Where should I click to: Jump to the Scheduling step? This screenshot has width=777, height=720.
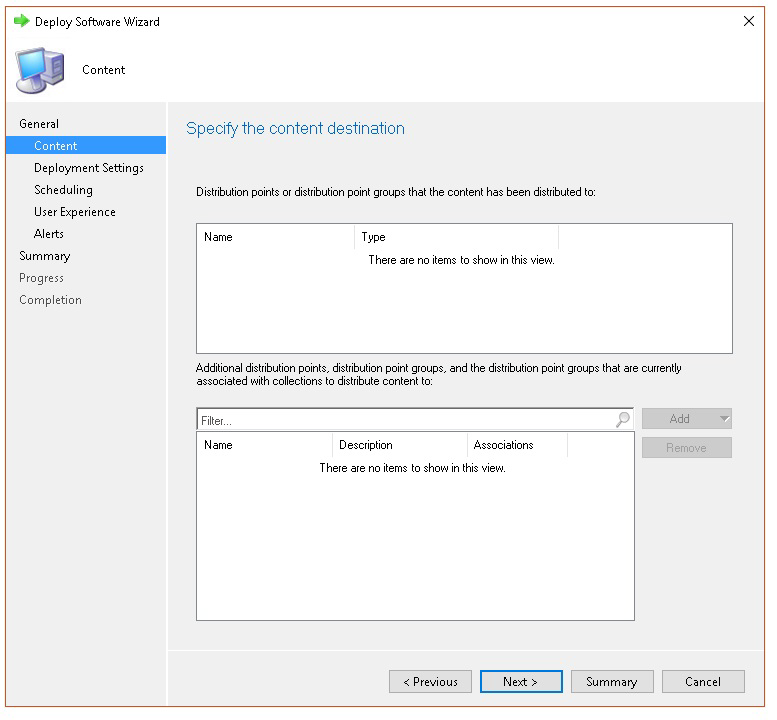coord(63,190)
